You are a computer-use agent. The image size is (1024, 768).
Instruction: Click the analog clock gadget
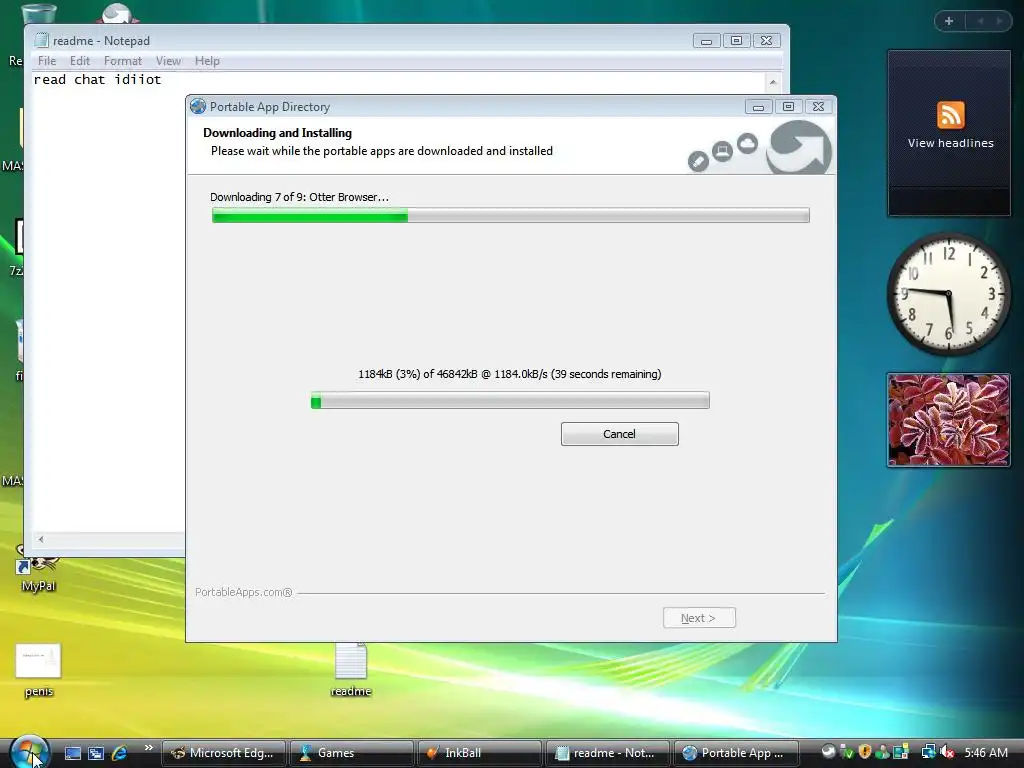pos(948,294)
